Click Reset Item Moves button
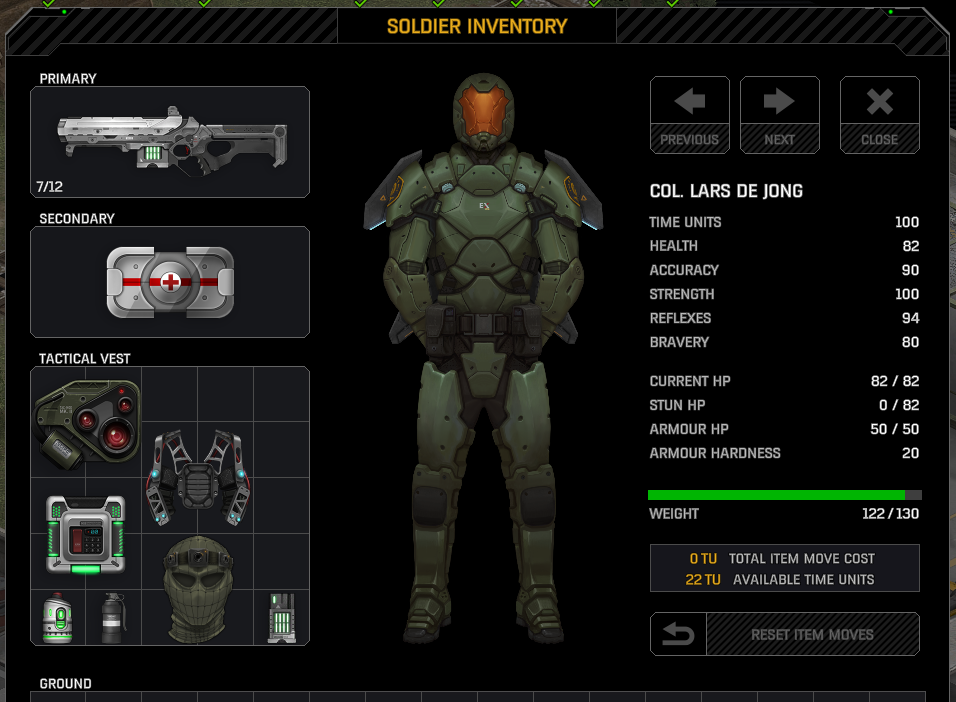This screenshot has width=956, height=702. [x=812, y=634]
